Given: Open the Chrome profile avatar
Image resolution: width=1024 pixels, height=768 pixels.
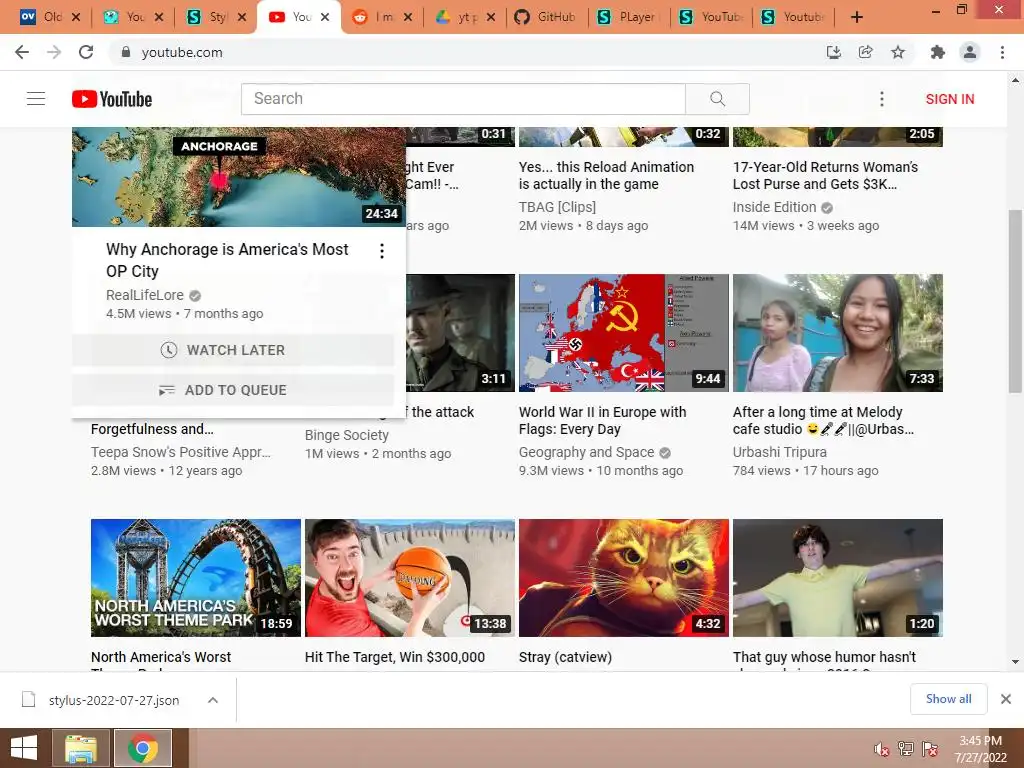Looking at the screenshot, I should [970, 52].
